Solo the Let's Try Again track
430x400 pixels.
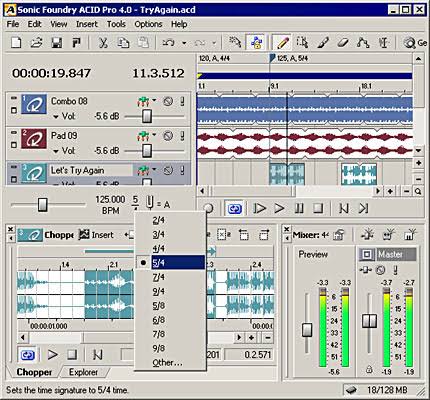[182, 170]
